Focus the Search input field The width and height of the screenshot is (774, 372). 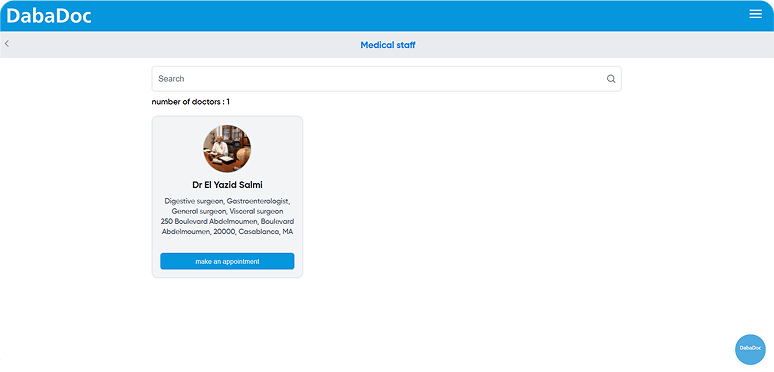click(386, 79)
